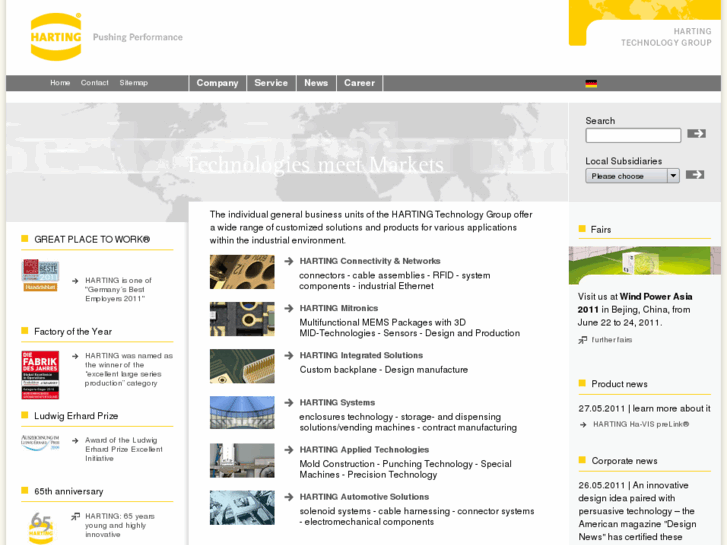Open Integrated Solutions backplane thumbnail

pos(242,366)
